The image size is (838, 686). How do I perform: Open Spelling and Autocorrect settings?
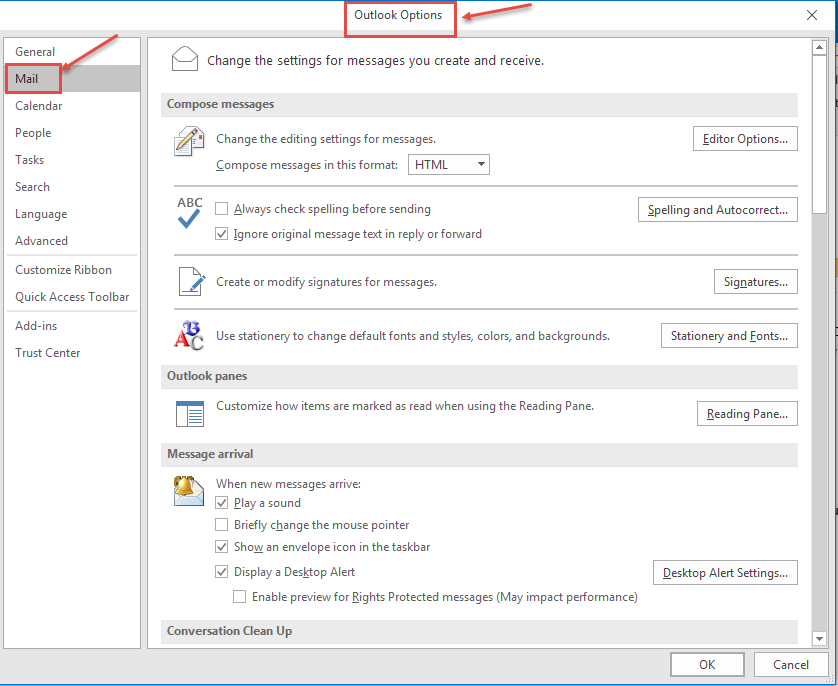pyautogui.click(x=718, y=209)
